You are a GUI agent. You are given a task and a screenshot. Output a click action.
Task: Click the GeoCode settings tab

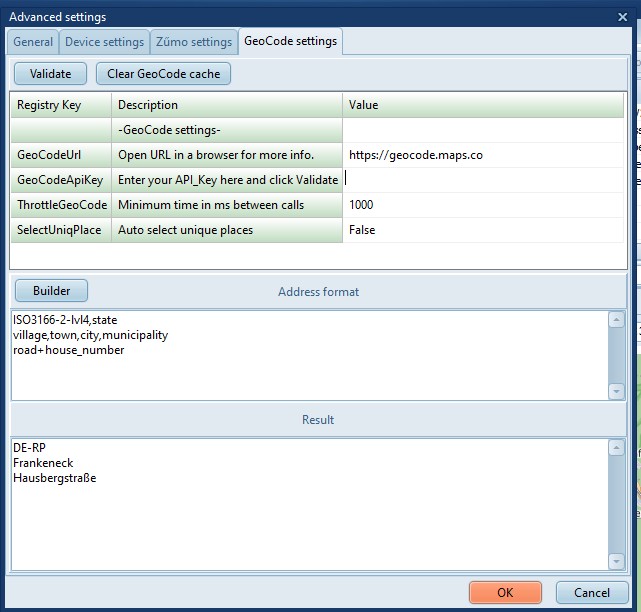pyautogui.click(x=290, y=42)
